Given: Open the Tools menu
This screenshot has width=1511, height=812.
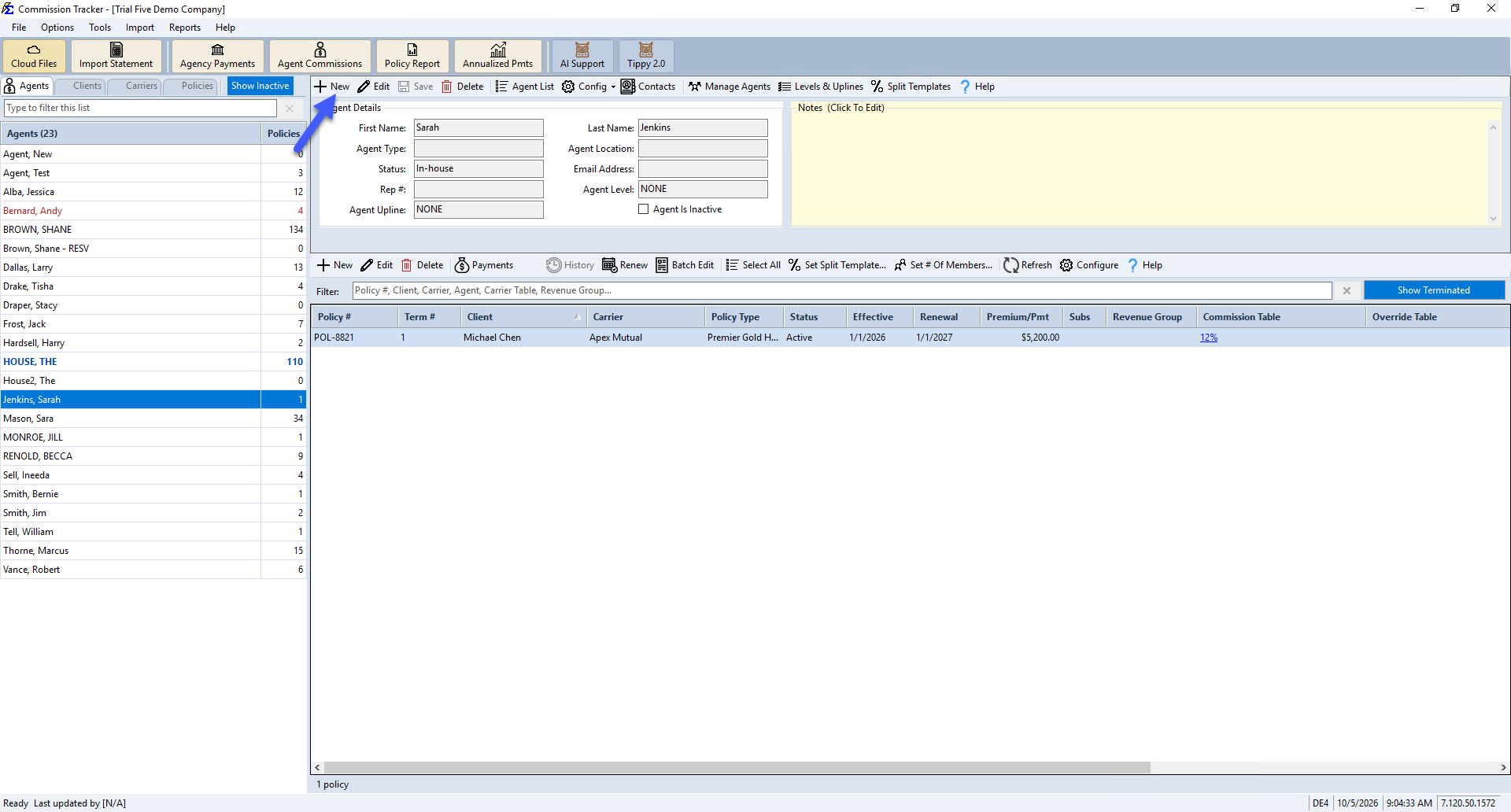Looking at the screenshot, I should coord(100,28).
